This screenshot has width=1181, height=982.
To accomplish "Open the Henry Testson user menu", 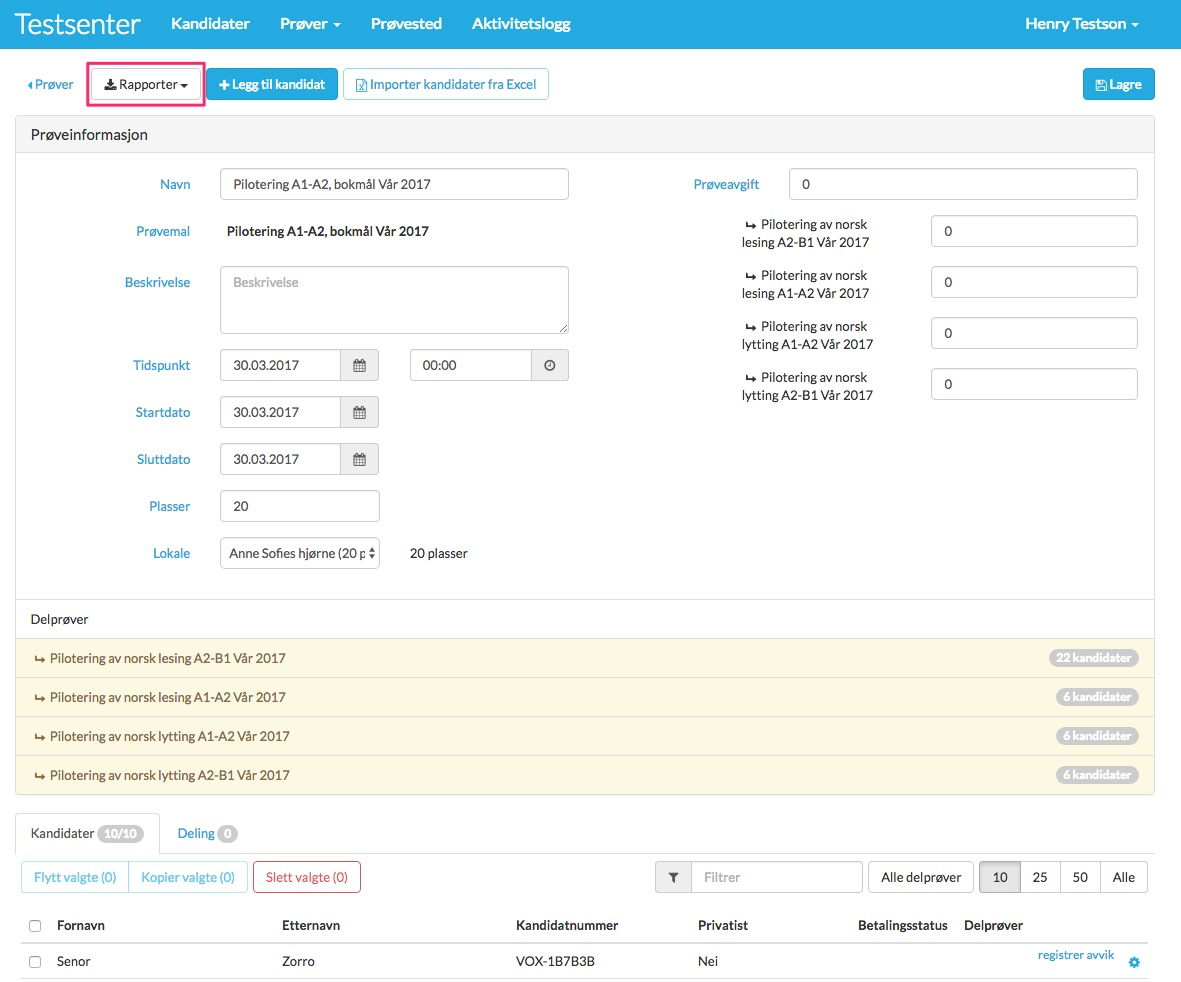I will pos(1082,24).
